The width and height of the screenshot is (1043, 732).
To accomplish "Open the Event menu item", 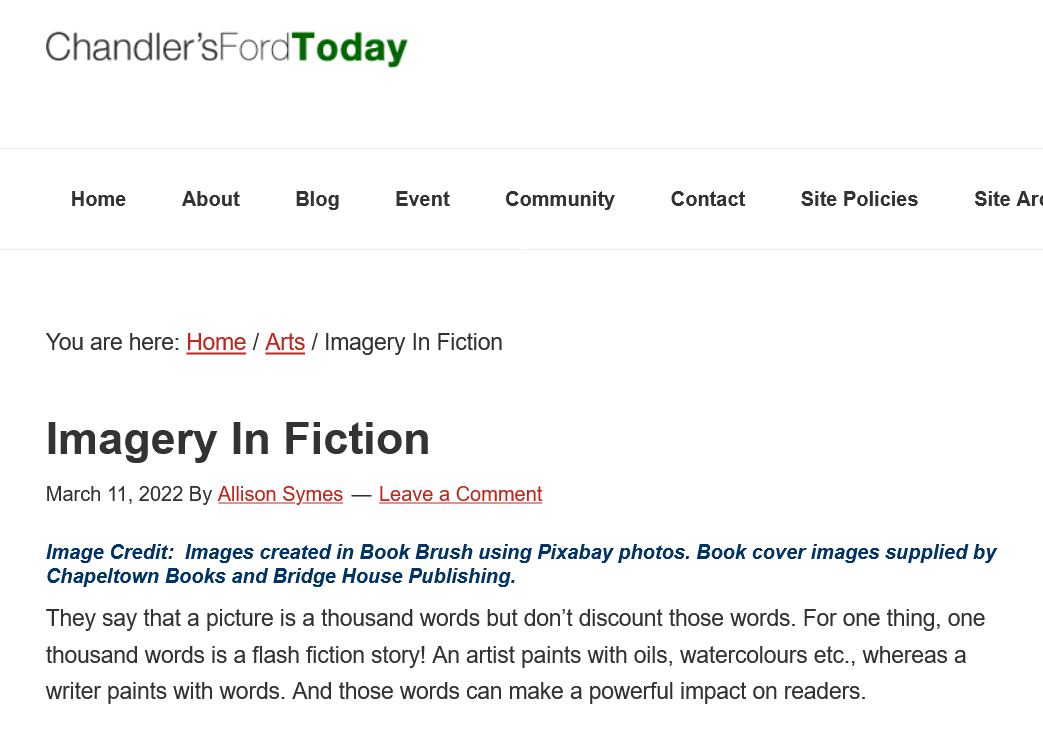I will point(422,199).
